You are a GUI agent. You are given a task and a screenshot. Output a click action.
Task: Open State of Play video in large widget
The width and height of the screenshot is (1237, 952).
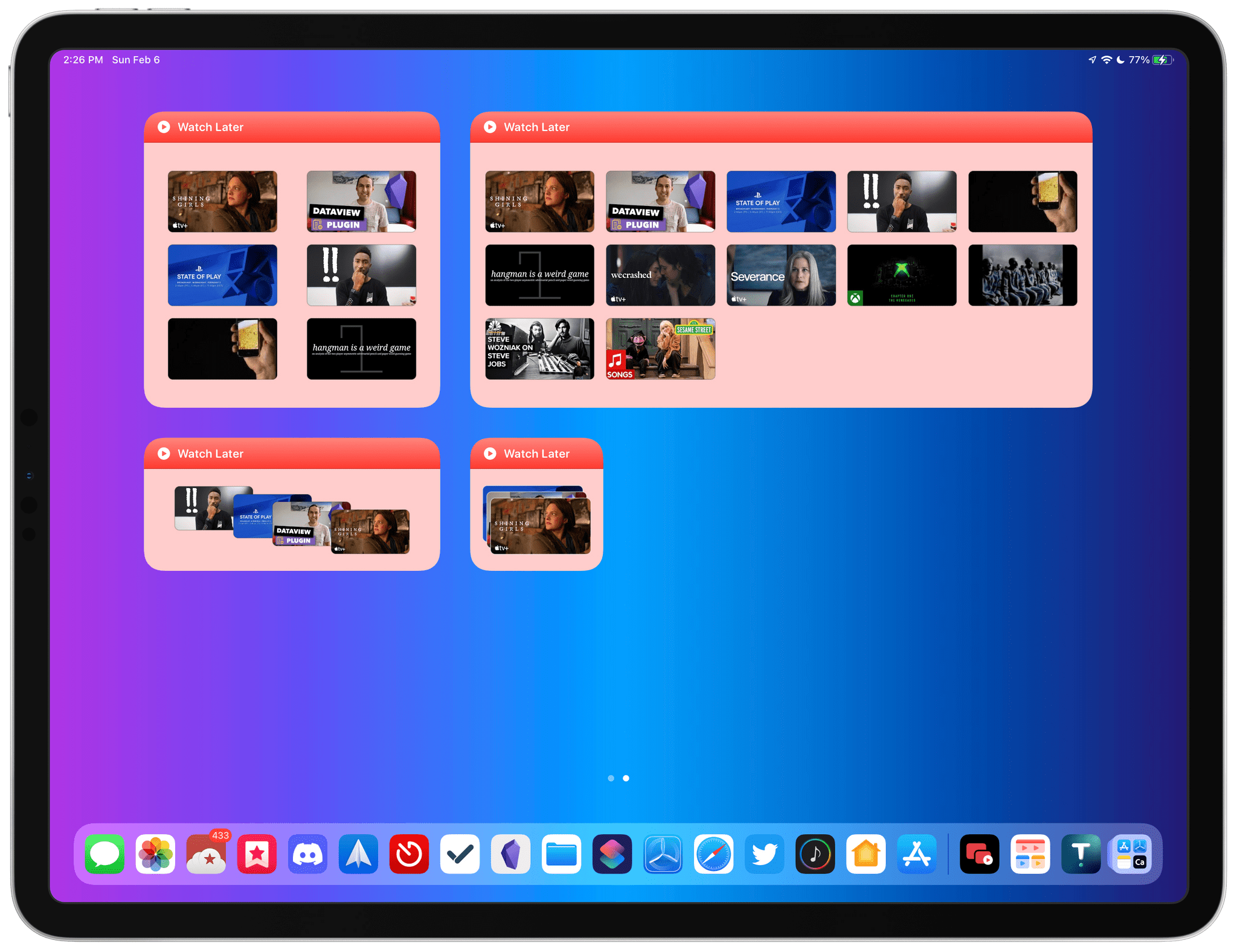[x=781, y=201]
